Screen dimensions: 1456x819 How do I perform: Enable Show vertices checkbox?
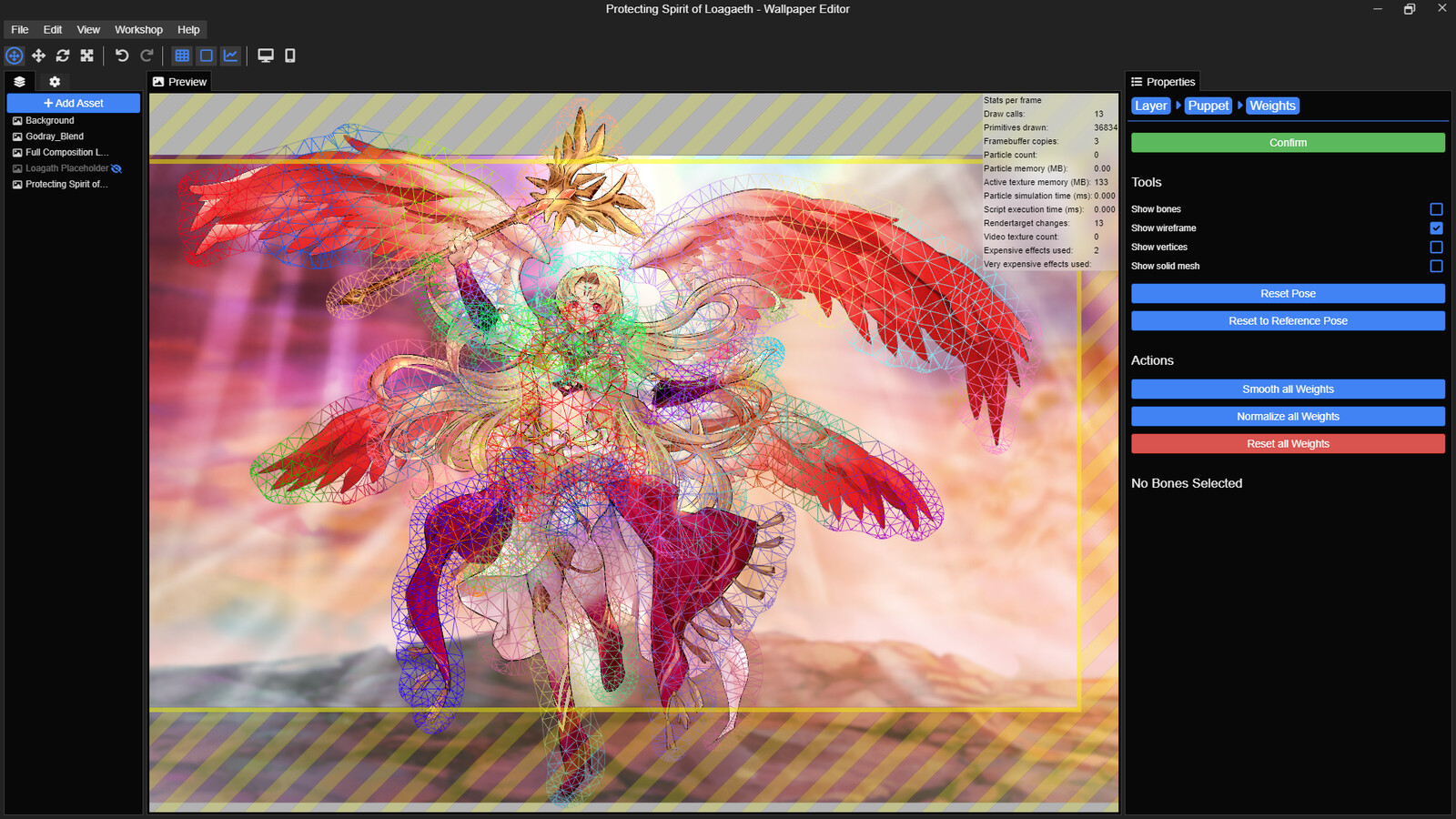click(x=1436, y=248)
